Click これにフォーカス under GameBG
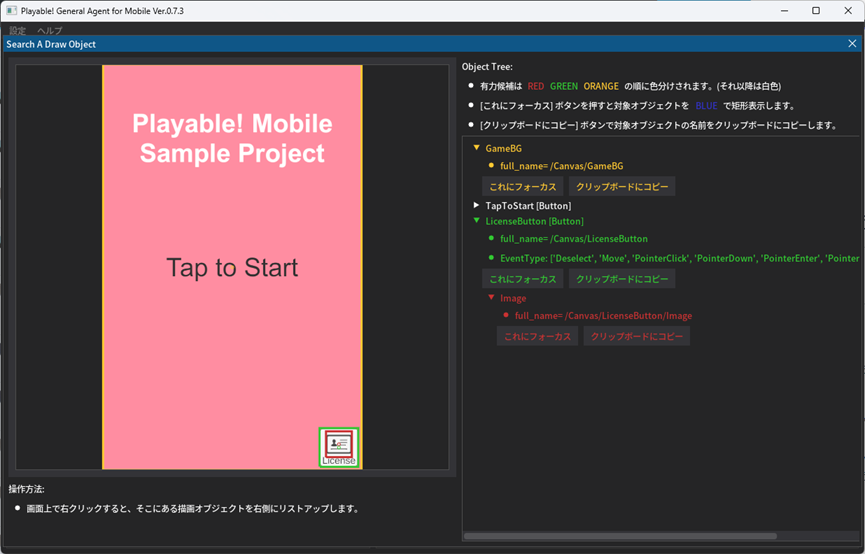This screenshot has height=554, width=865. tap(523, 187)
